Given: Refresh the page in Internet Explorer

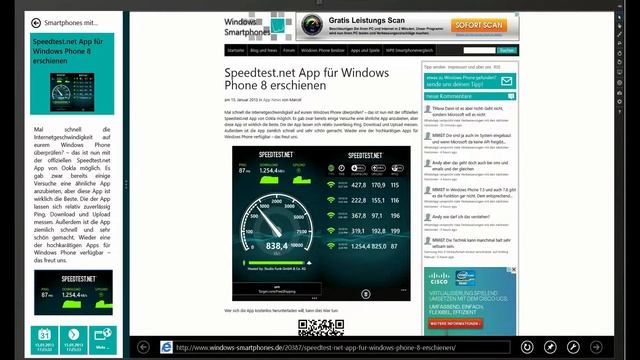Looking at the screenshot, I should [527, 347].
